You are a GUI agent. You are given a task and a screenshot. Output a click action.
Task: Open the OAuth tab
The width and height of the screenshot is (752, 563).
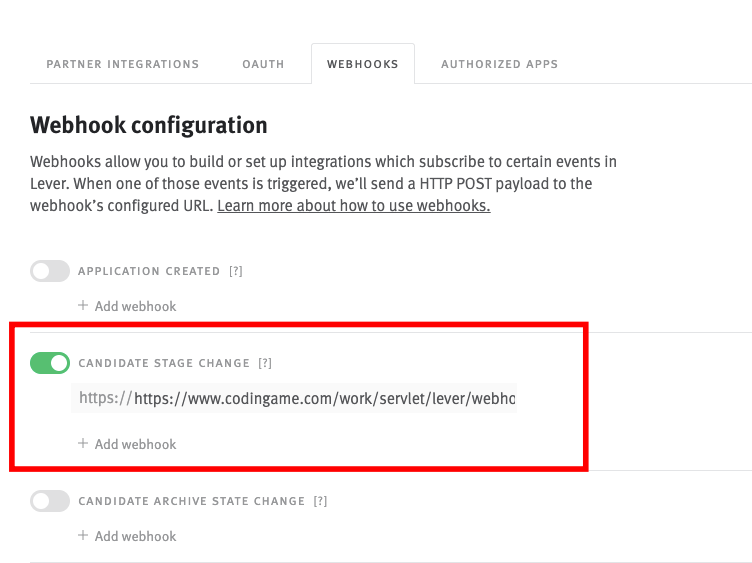tap(263, 64)
